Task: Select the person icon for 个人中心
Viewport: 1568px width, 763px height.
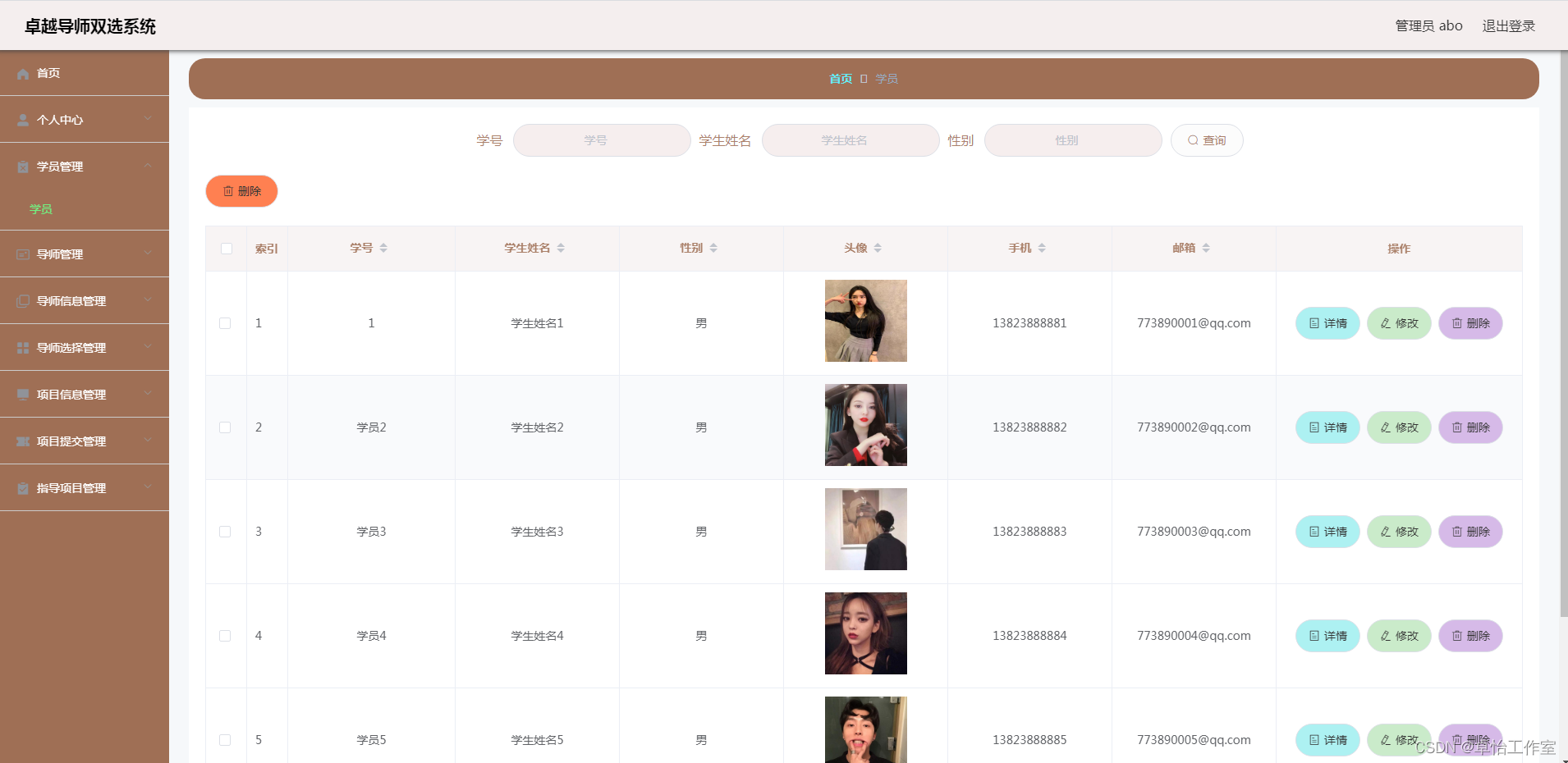Action: pos(22,120)
